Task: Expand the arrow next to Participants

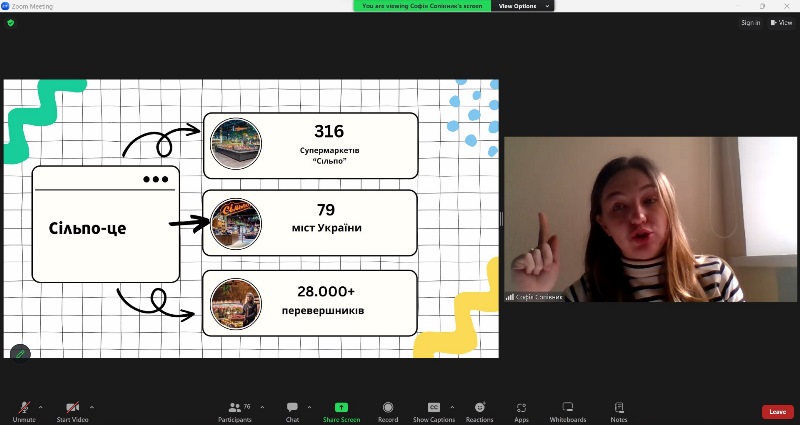Action: coord(262,407)
